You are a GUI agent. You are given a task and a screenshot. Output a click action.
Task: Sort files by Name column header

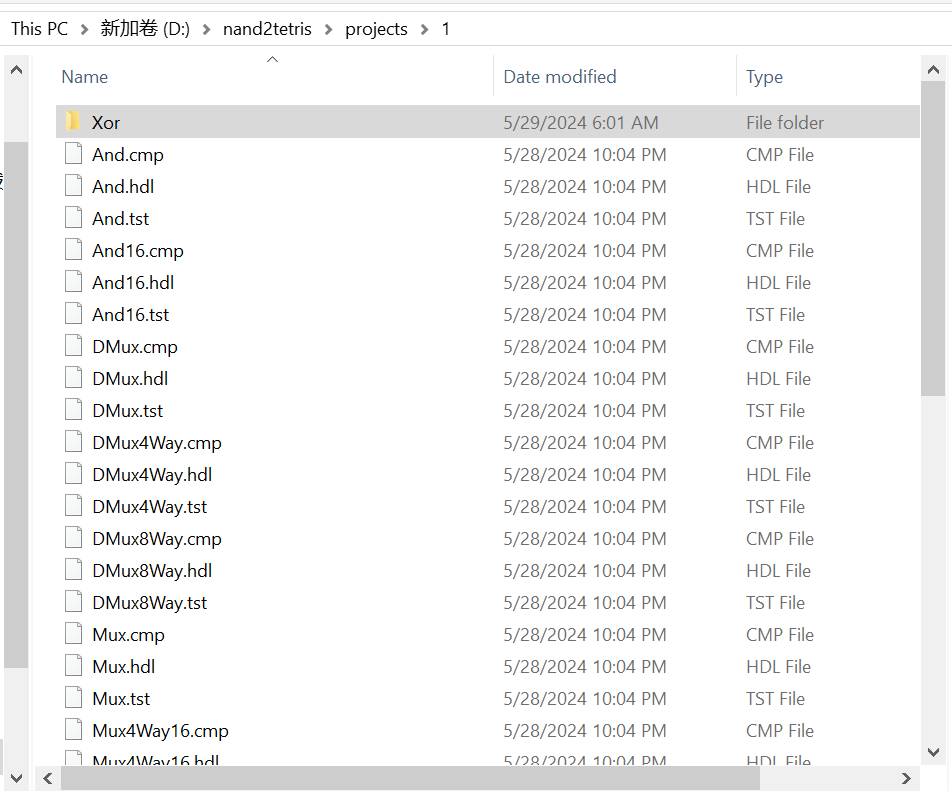pos(85,77)
